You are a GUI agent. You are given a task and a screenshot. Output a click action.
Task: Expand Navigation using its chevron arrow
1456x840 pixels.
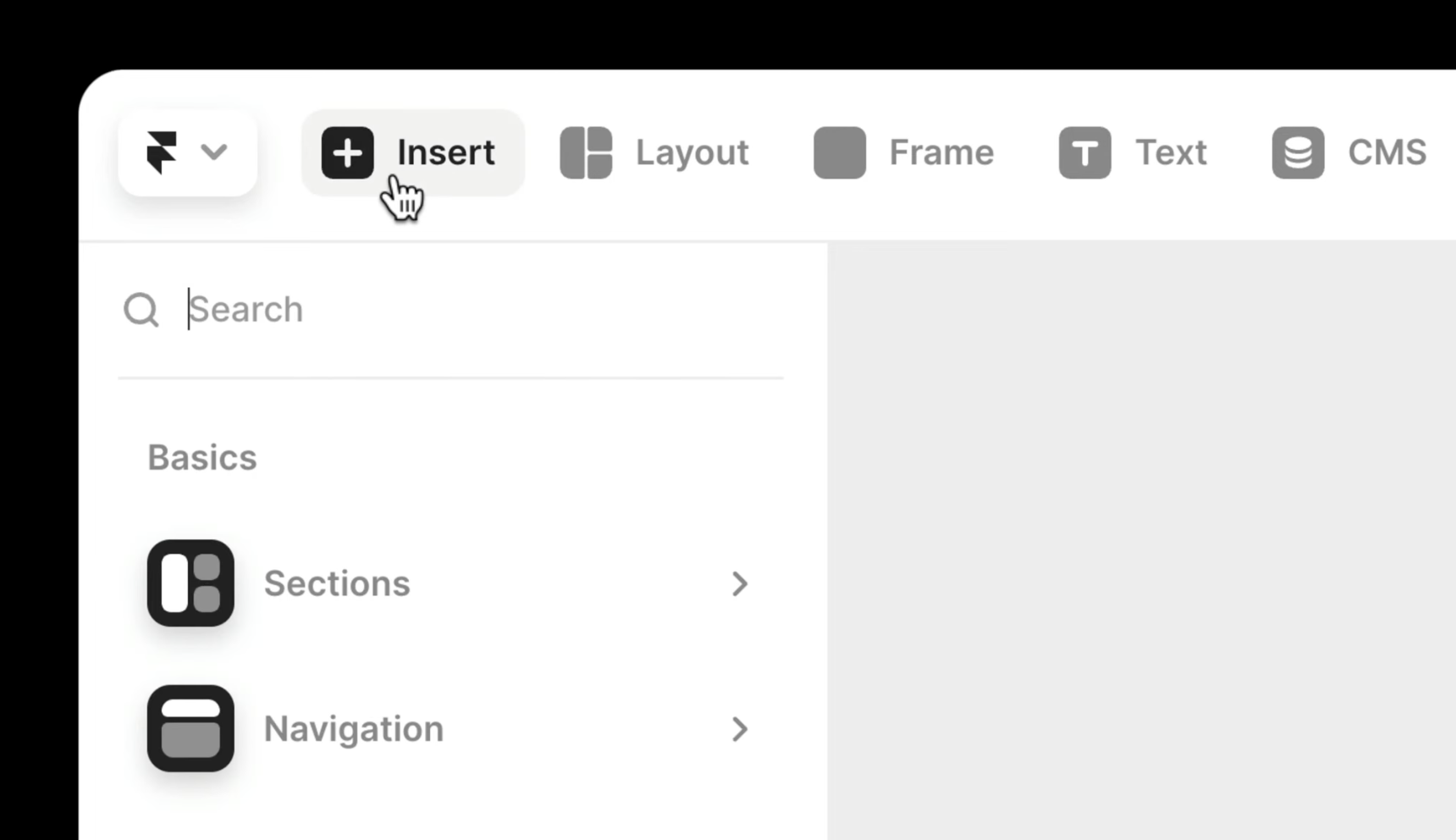click(739, 728)
